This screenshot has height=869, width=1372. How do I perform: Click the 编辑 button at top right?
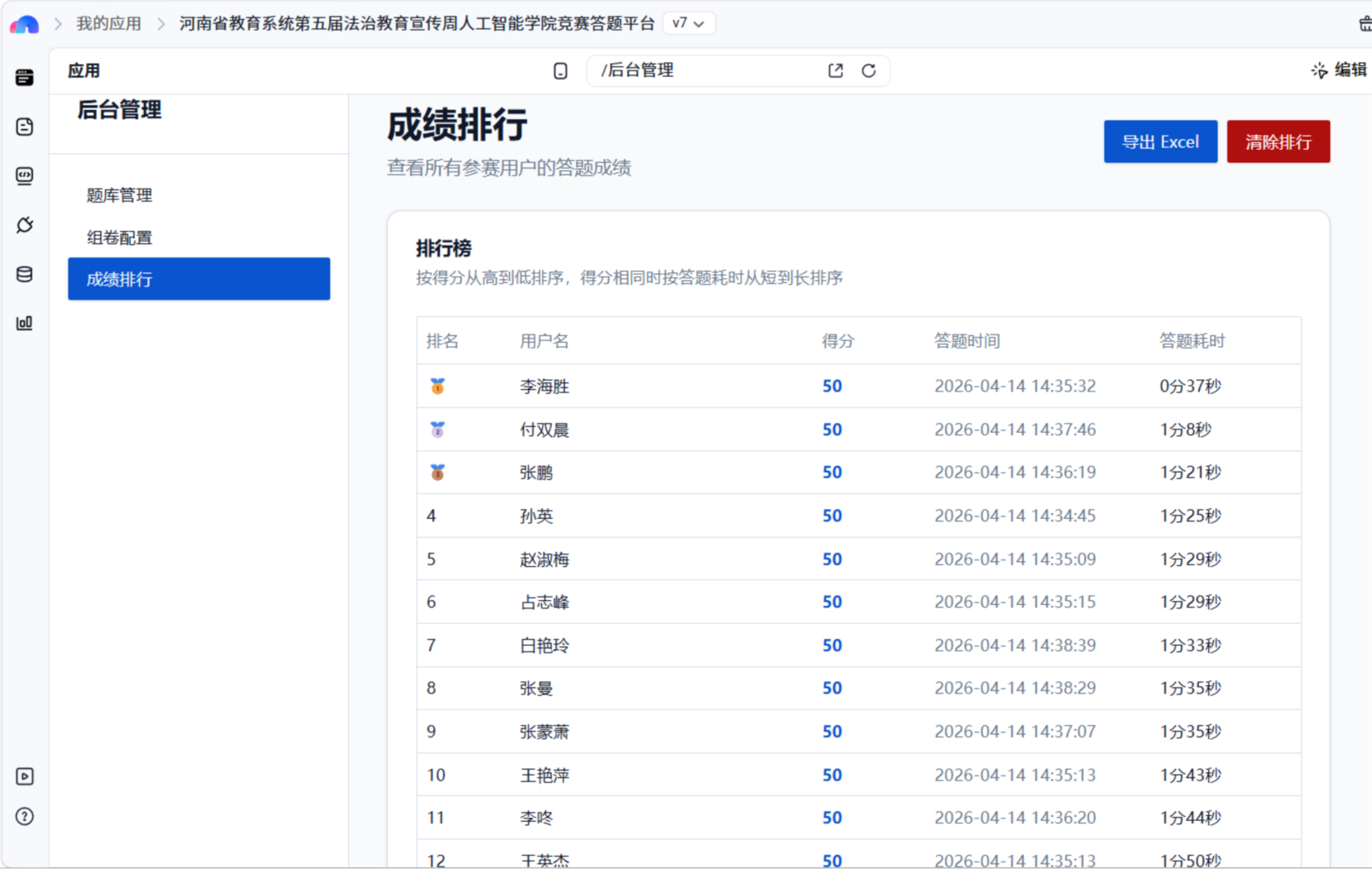coord(1339,70)
